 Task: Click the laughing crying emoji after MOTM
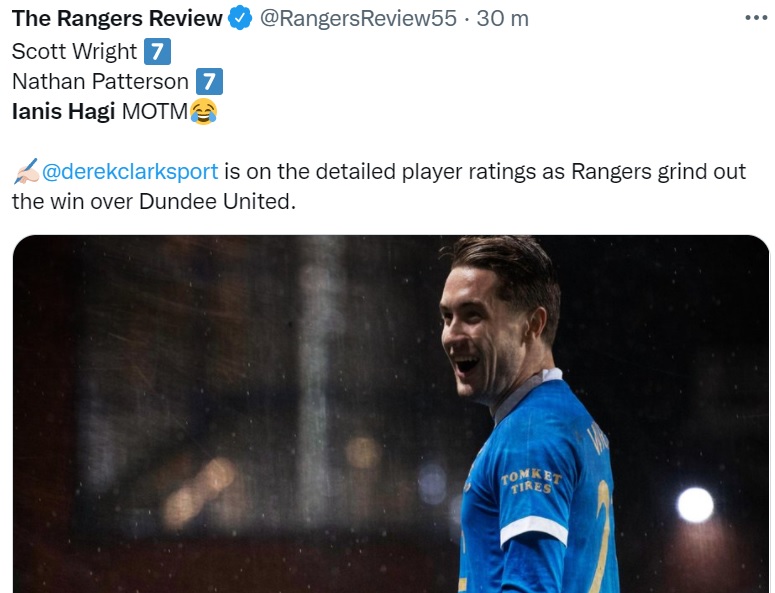[203, 111]
